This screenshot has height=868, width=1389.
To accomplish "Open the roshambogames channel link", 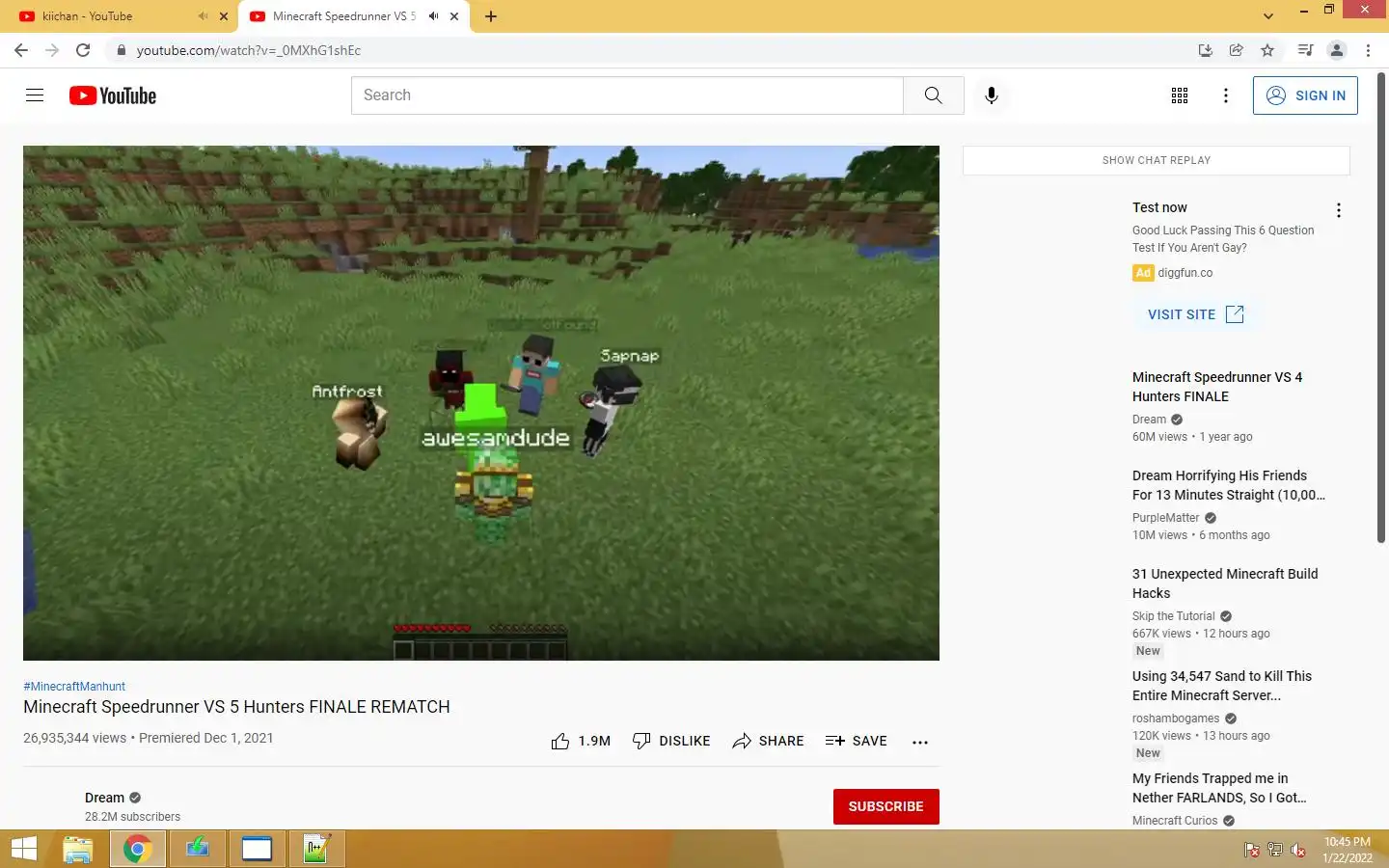I will (x=1176, y=719).
